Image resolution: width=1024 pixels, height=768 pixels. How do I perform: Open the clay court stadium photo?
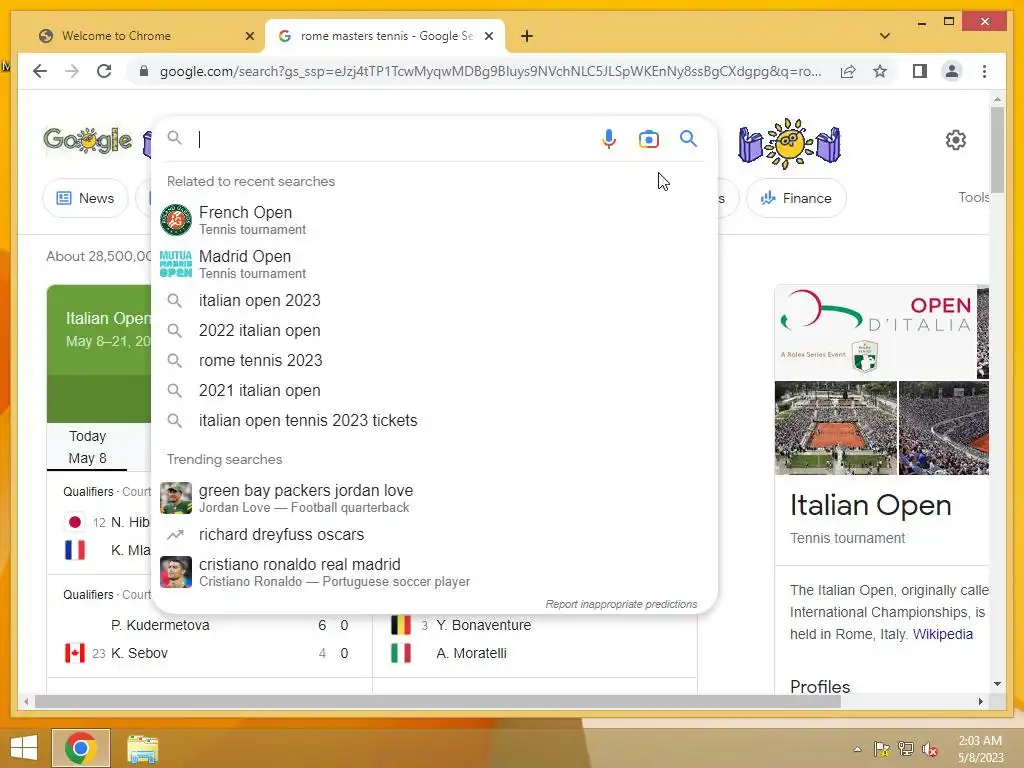(835, 428)
